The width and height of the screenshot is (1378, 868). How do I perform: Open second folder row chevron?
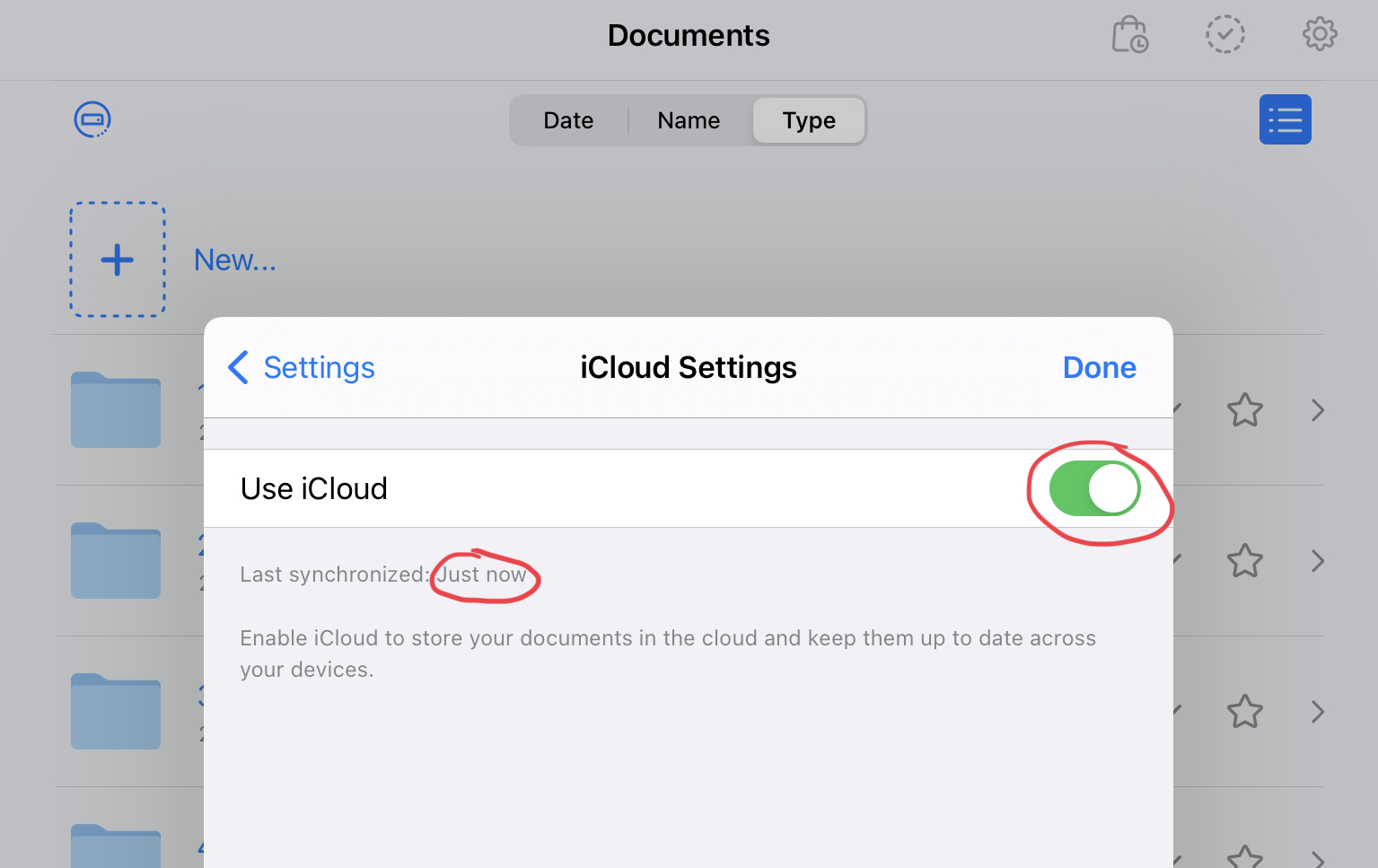click(1317, 561)
